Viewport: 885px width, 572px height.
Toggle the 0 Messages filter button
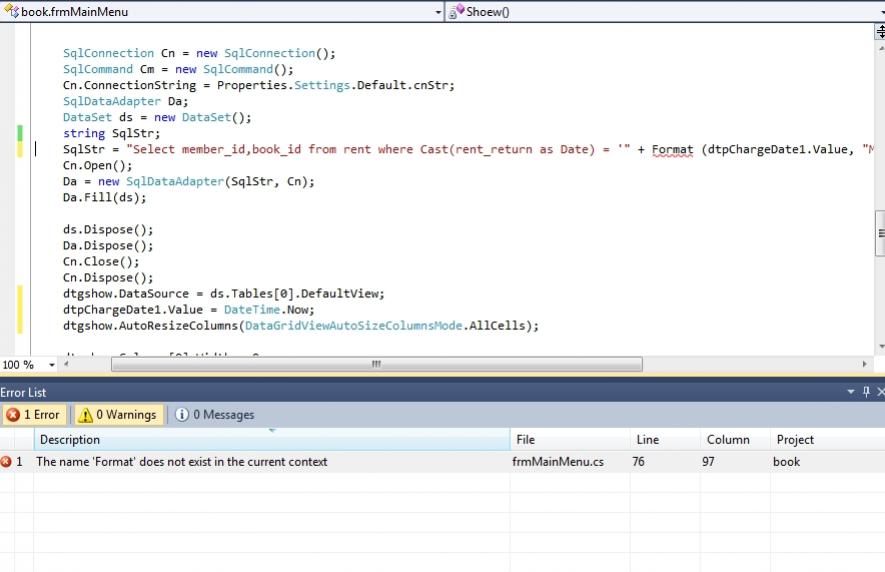(x=214, y=414)
